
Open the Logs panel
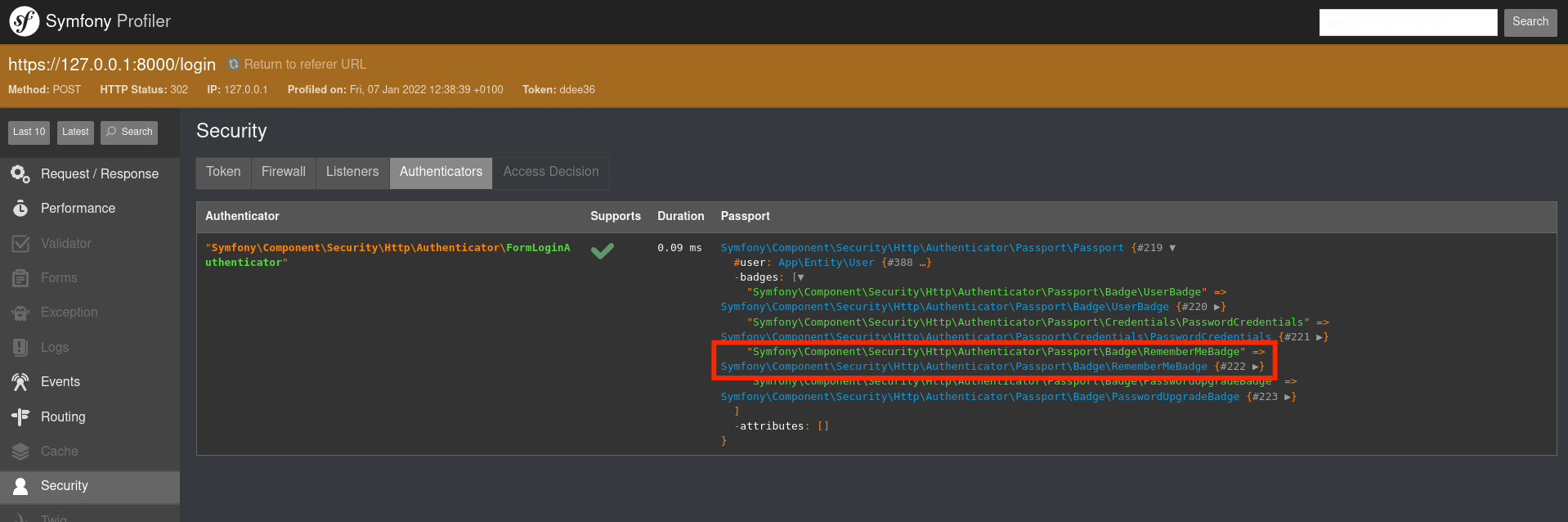(x=90, y=347)
